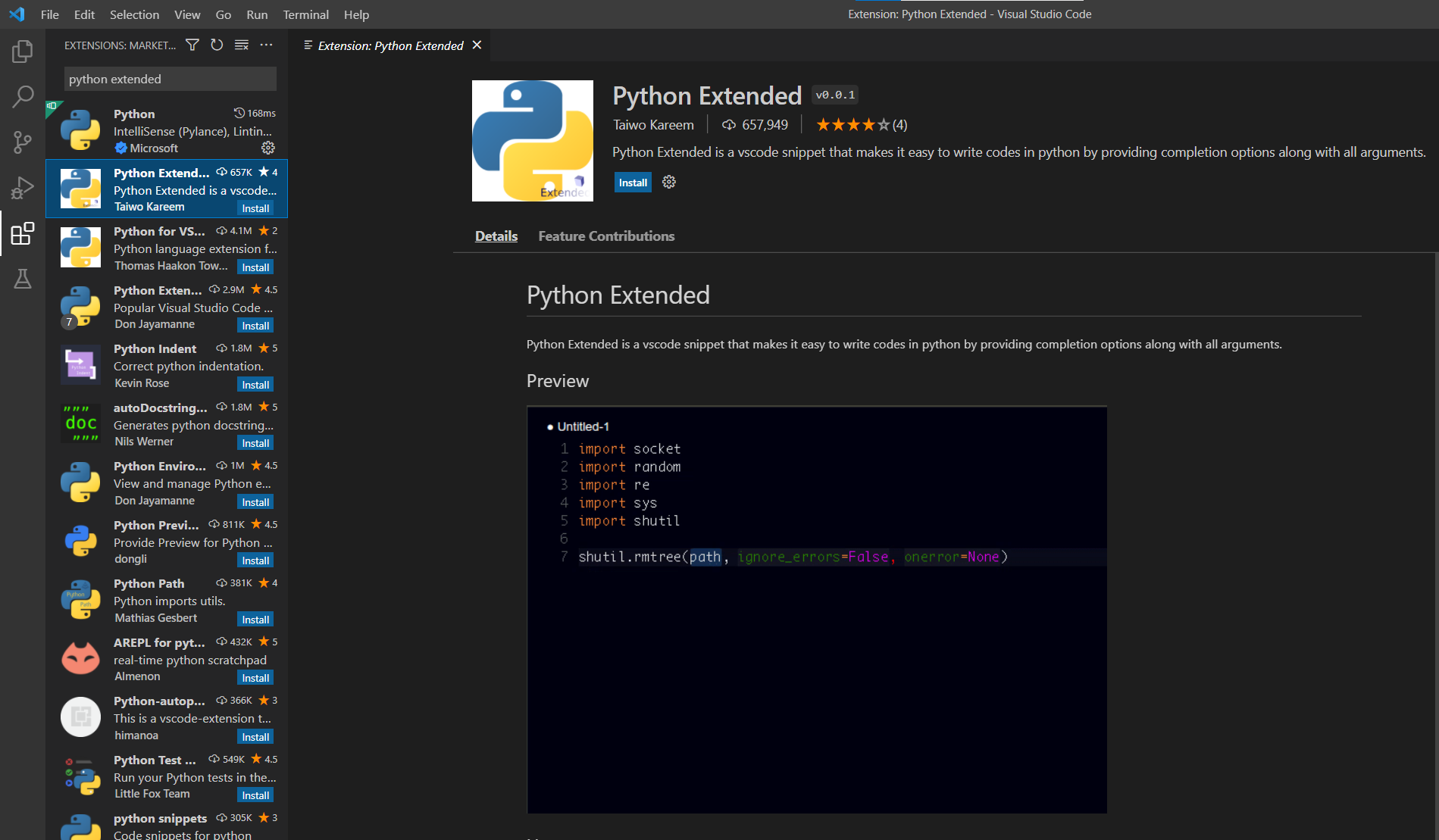The image size is (1439, 840).
Task: Click the autoDocstring doc icon
Action: tap(80, 423)
